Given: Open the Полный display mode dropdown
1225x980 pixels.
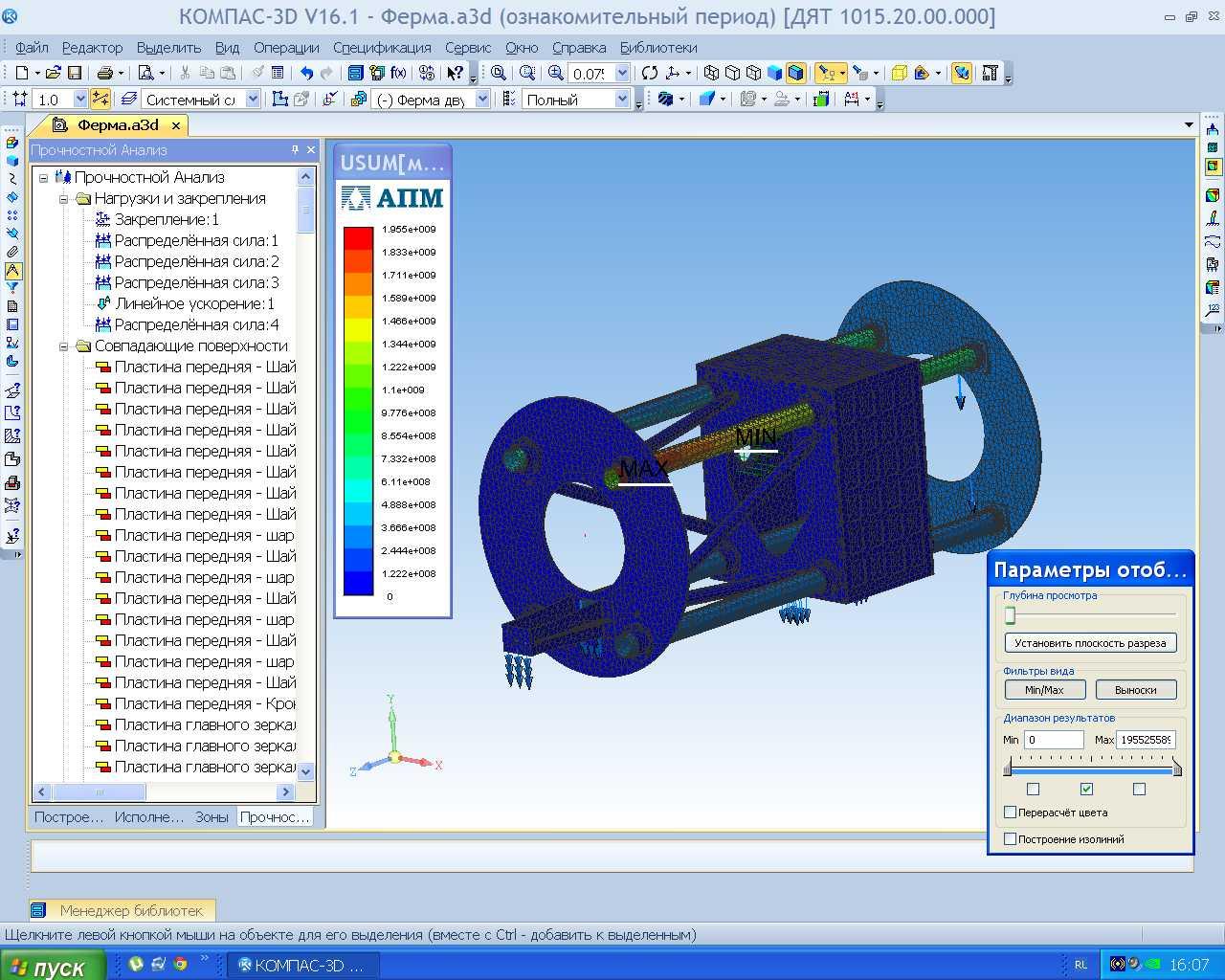Looking at the screenshot, I should pyautogui.click(x=622, y=100).
